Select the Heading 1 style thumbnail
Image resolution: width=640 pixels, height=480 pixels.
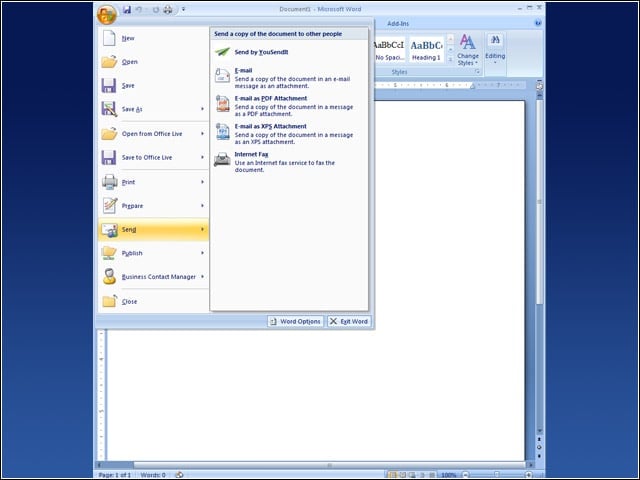coord(426,49)
